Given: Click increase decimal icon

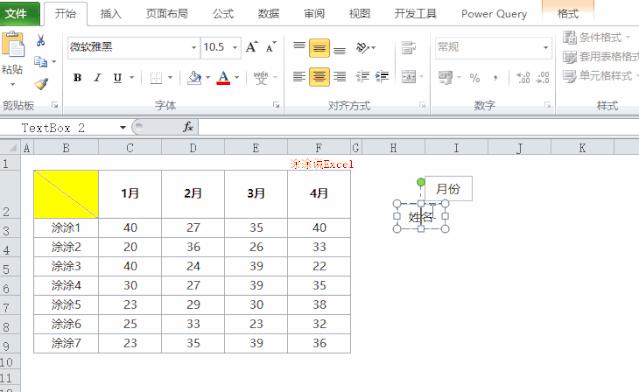Looking at the screenshot, I should [x=523, y=77].
